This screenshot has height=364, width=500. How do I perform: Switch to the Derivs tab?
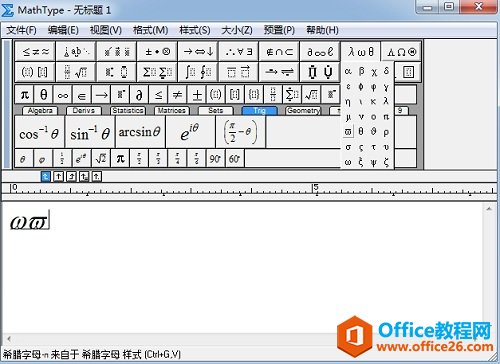point(84,111)
